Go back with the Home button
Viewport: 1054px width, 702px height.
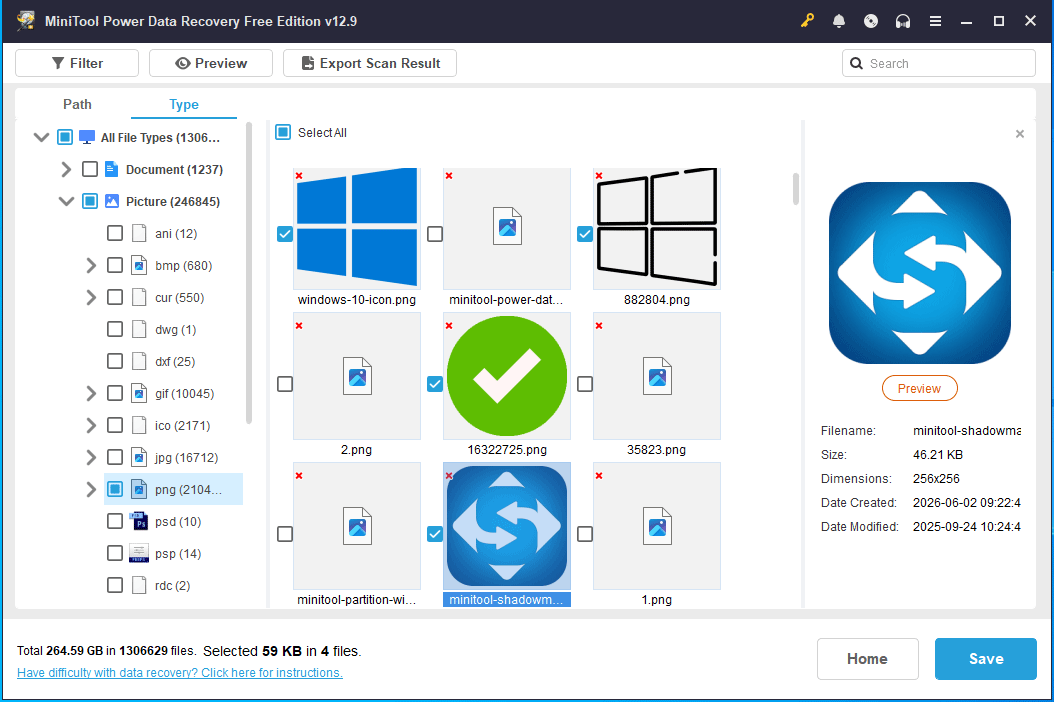pos(868,659)
